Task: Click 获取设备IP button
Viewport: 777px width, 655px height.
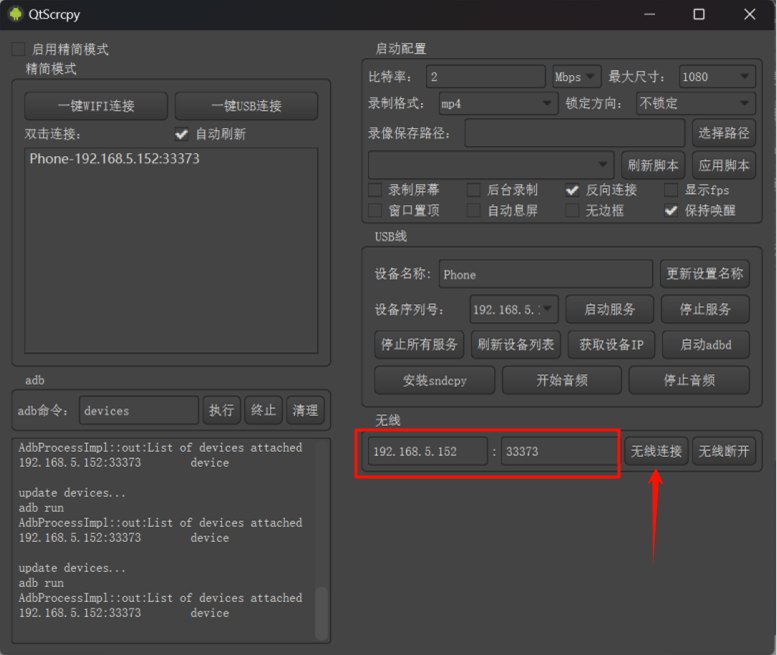Action: pyautogui.click(x=611, y=344)
